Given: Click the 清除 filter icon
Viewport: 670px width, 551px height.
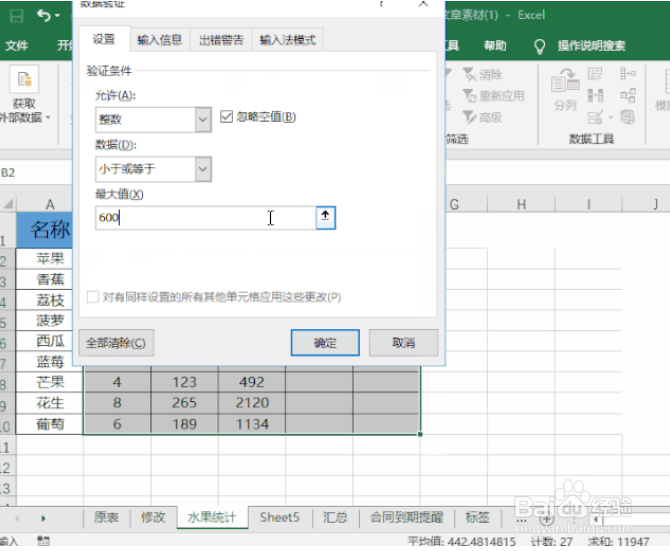Looking at the screenshot, I should tap(469, 74).
